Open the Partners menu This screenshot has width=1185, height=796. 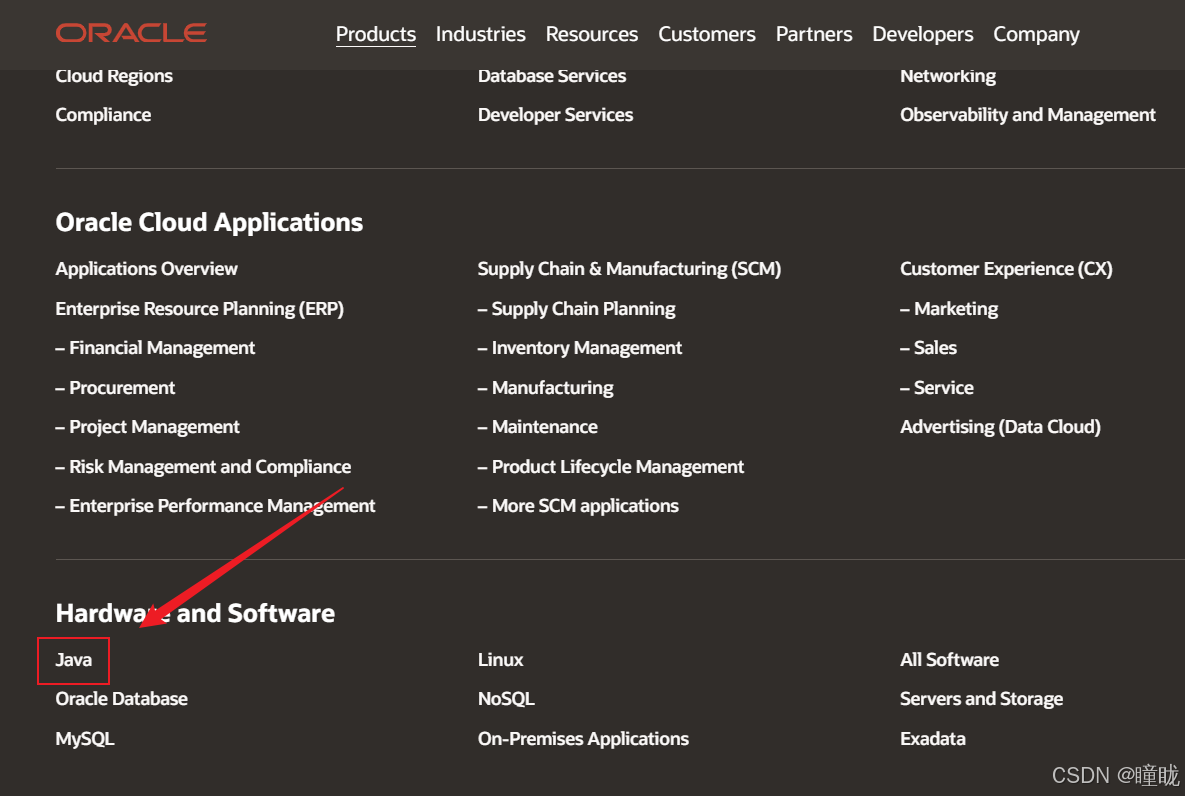pos(814,34)
